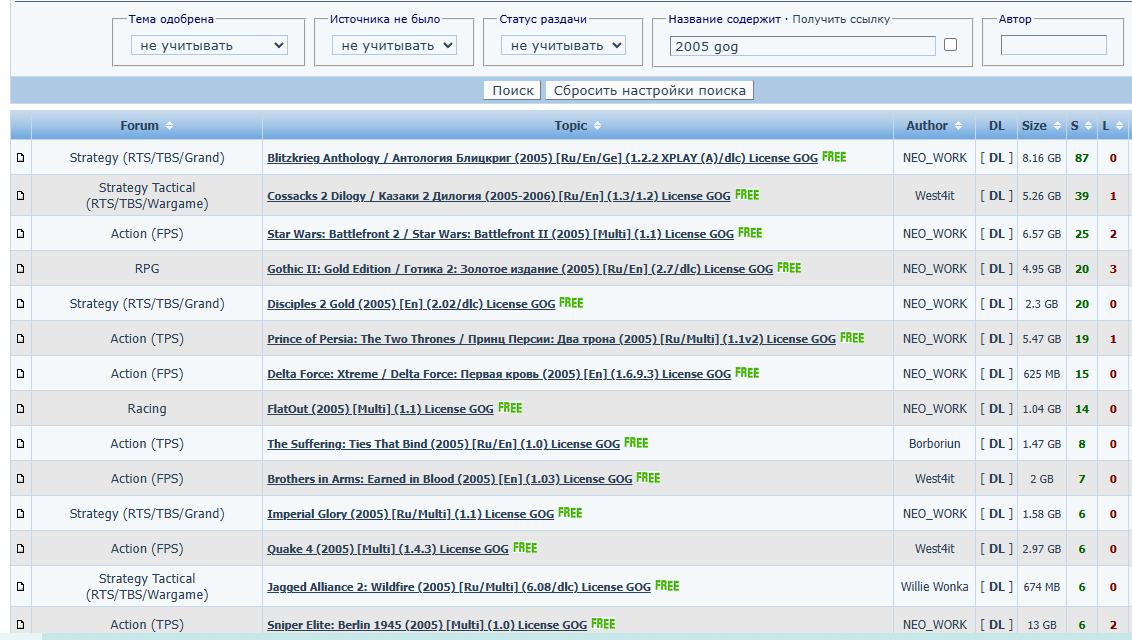Click the sort arrows icon beside Forum header
The width and height of the screenshot is (1132, 640).
(x=170, y=126)
